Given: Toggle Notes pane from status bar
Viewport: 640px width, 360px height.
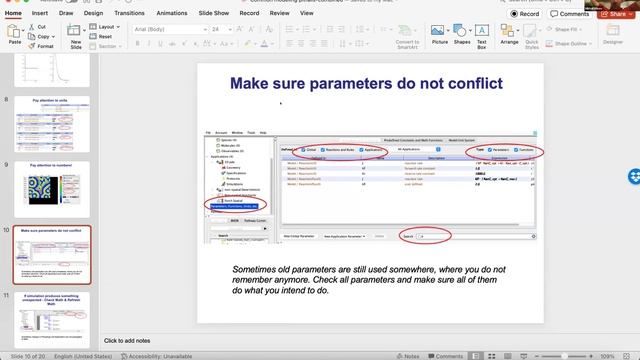Looking at the screenshot, I should coord(408,356).
